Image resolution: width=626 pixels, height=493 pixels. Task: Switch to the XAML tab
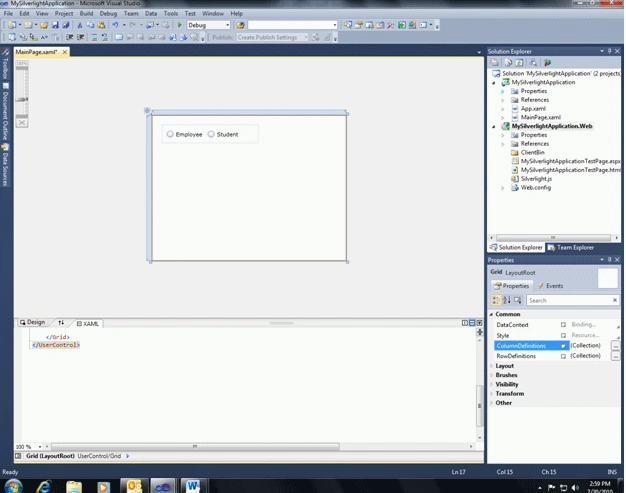[x=88, y=323]
